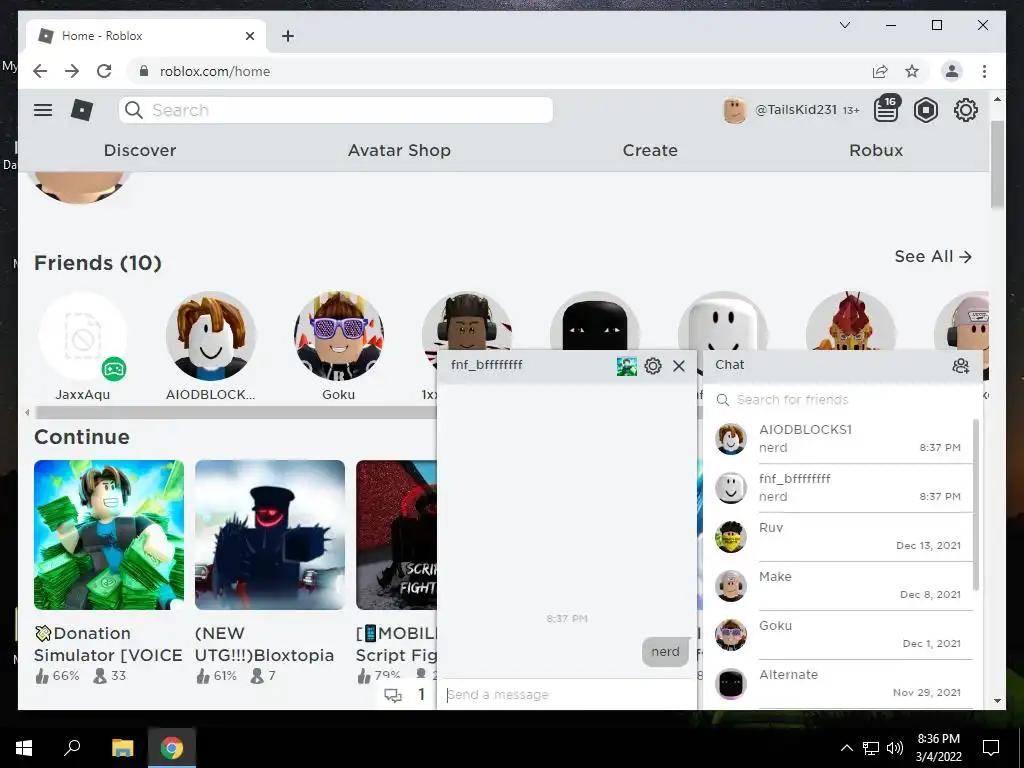View the site security padlock info
The image size is (1024, 768).
(144, 71)
